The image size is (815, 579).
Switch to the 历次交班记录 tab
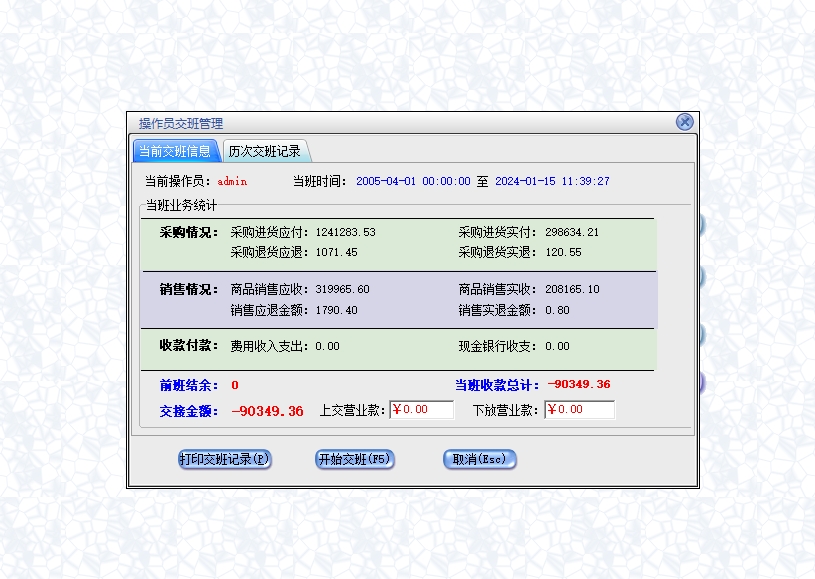coord(264,152)
